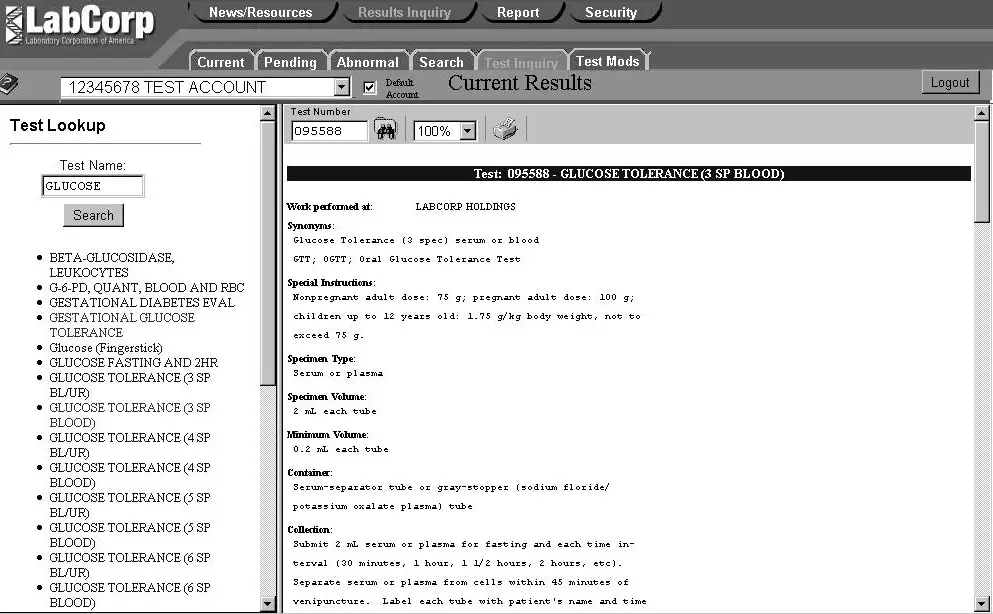Image resolution: width=993 pixels, height=614 pixels.
Task: Switch to the Abnormal tab
Action: [x=368, y=61]
